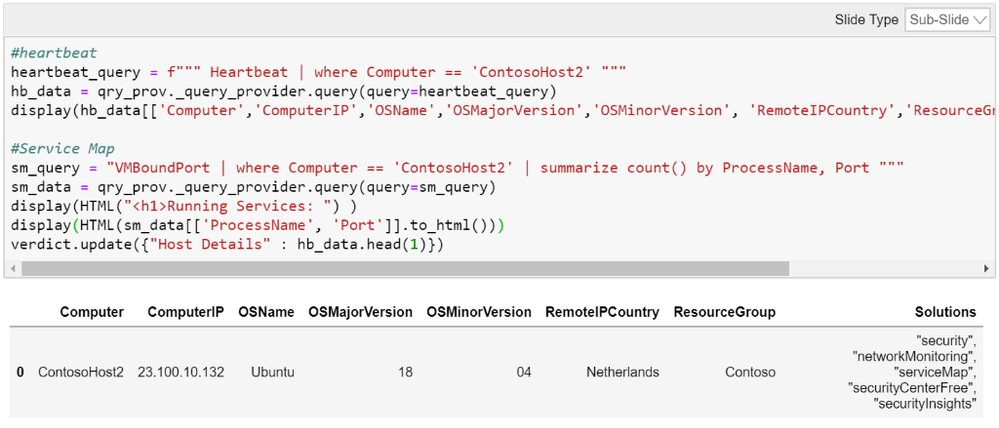
Task: Click the OS minor version value 04
Action: click(x=524, y=372)
